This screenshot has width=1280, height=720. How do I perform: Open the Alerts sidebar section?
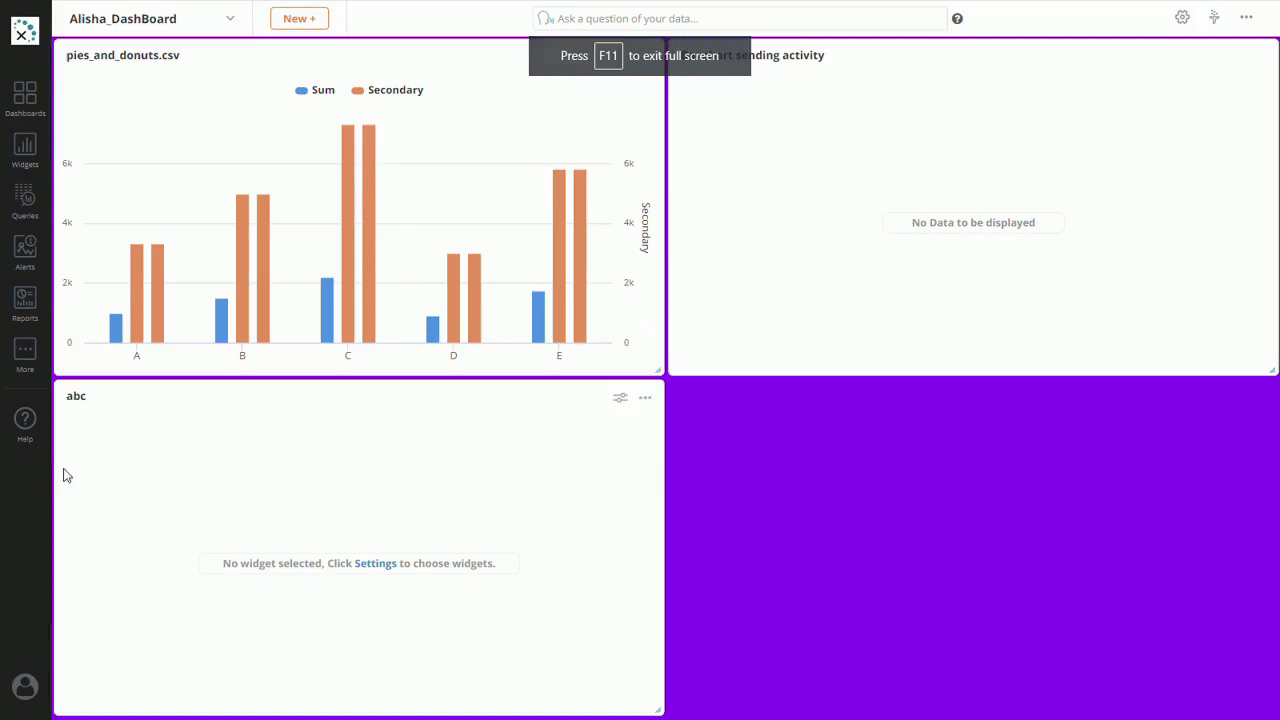[x=25, y=252]
